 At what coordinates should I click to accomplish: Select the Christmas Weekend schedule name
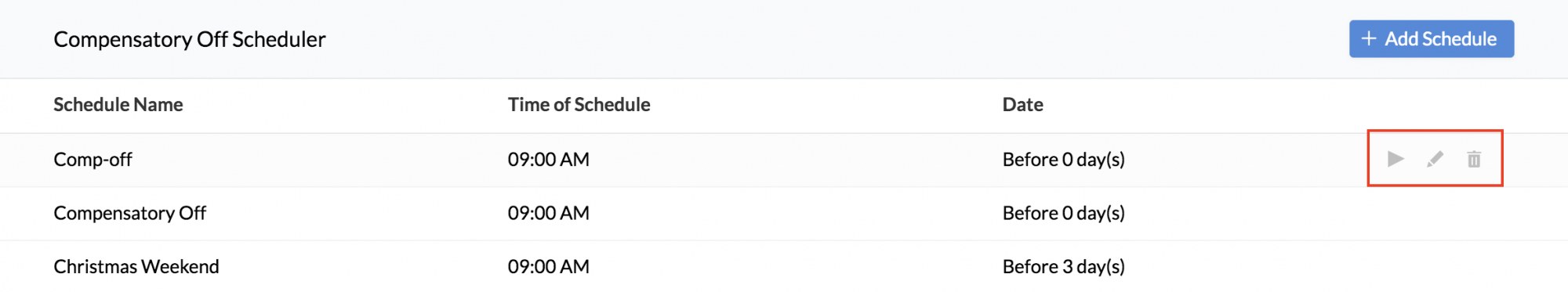pos(136,266)
